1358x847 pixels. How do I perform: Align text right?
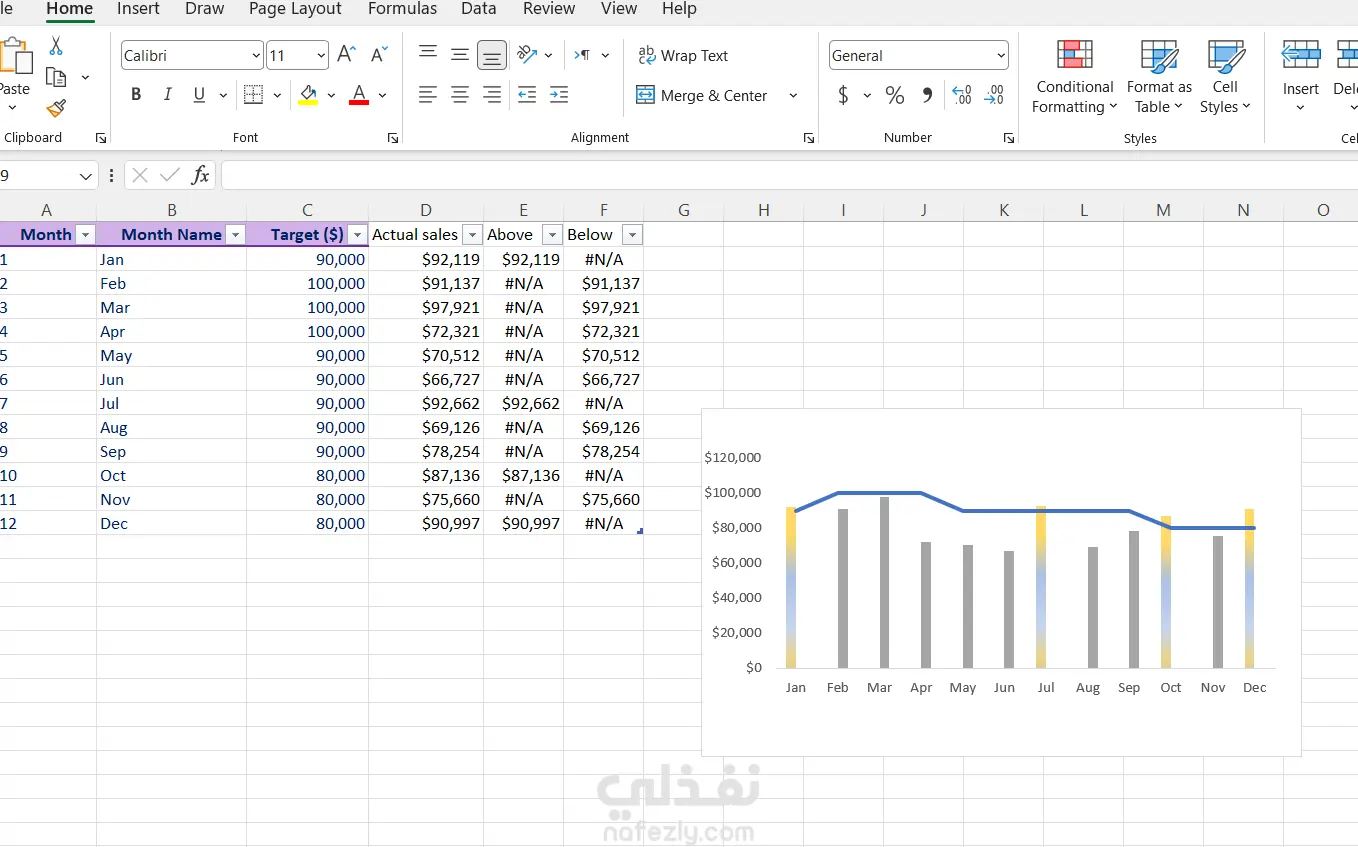coord(492,95)
